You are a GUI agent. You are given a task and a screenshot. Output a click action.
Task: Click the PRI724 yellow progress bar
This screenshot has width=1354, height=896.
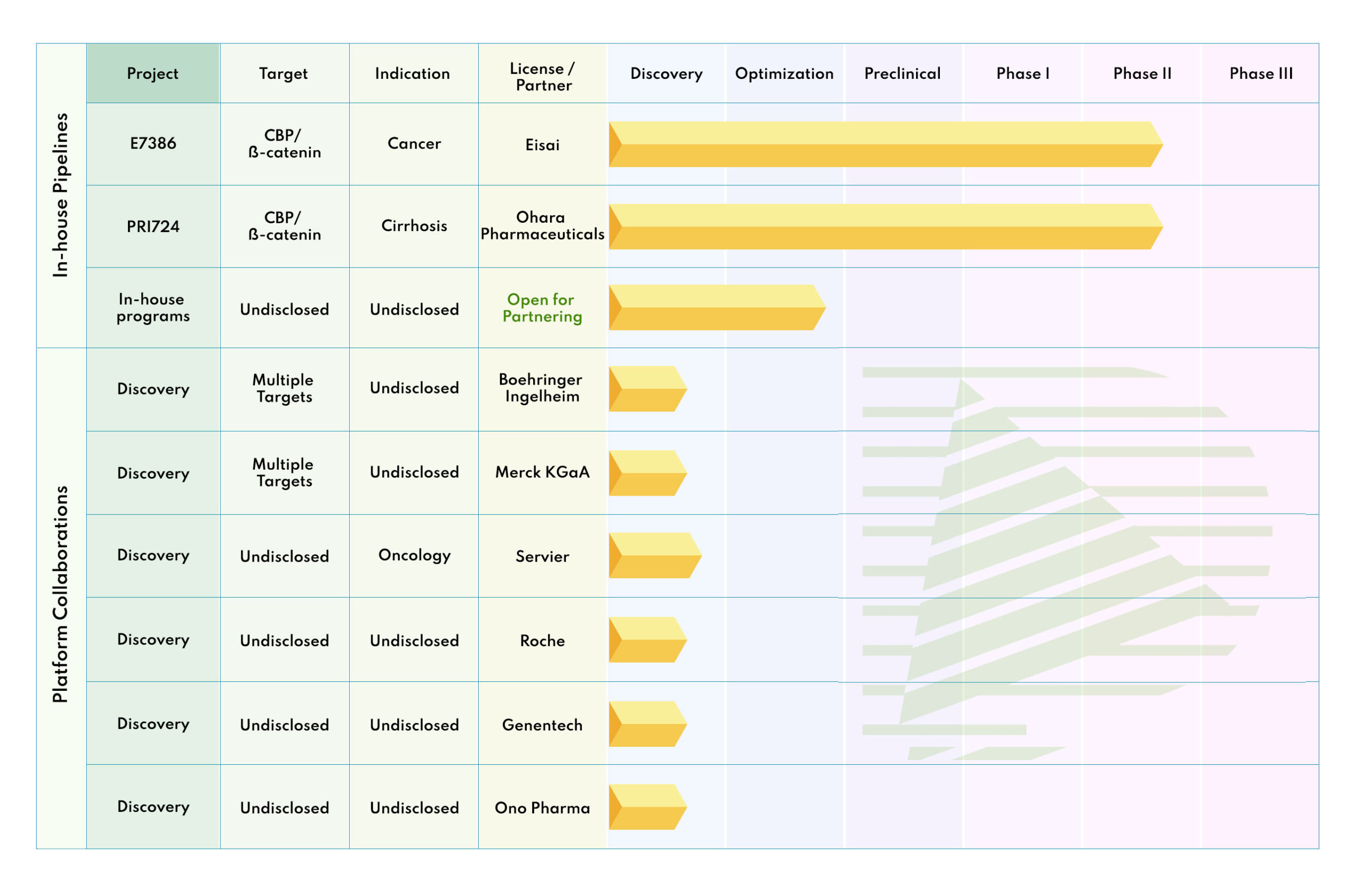pos(886,227)
